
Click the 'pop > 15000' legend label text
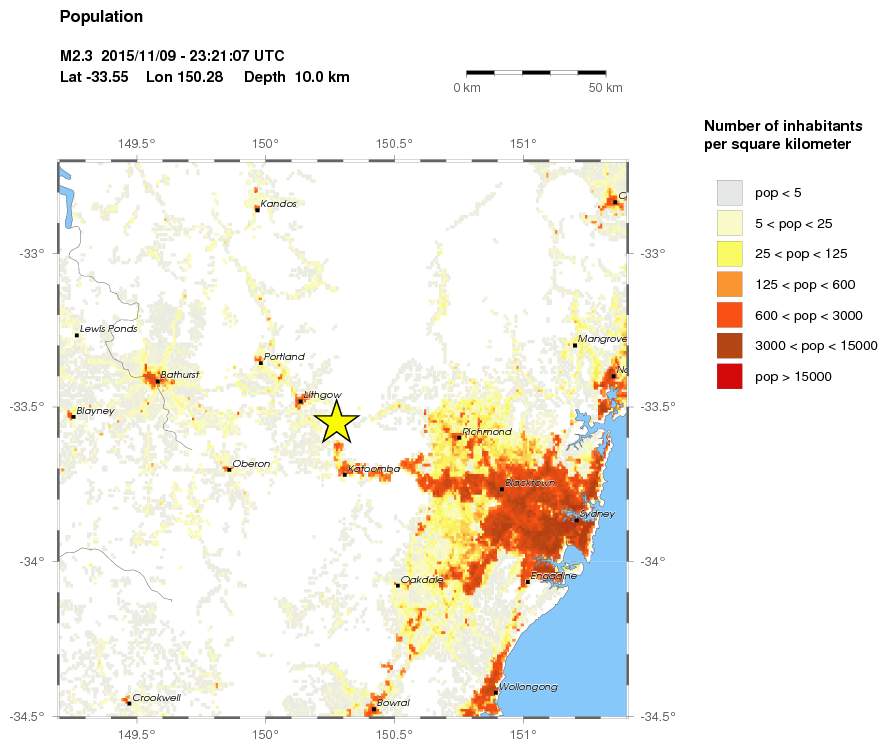(x=793, y=377)
